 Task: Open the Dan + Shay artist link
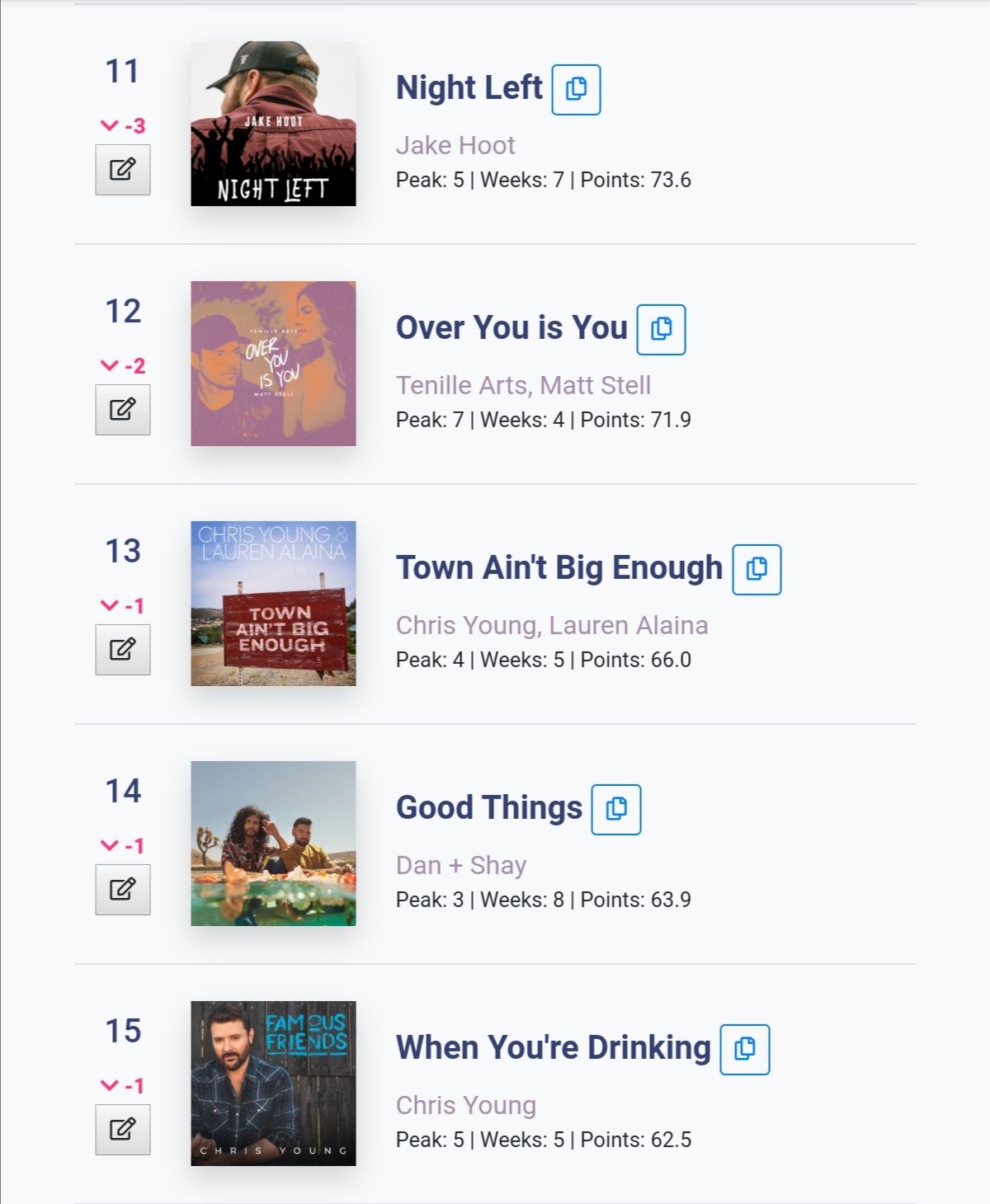(461, 866)
